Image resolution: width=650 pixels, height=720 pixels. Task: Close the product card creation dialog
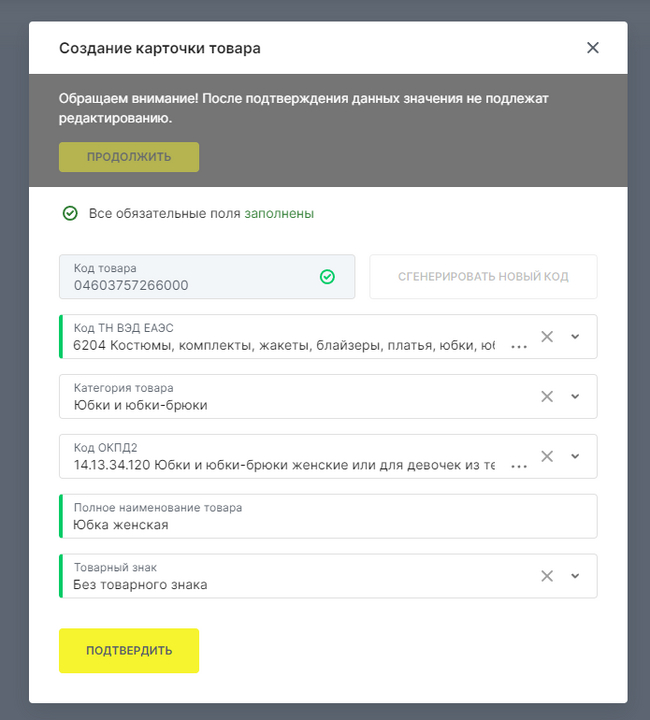point(593,48)
